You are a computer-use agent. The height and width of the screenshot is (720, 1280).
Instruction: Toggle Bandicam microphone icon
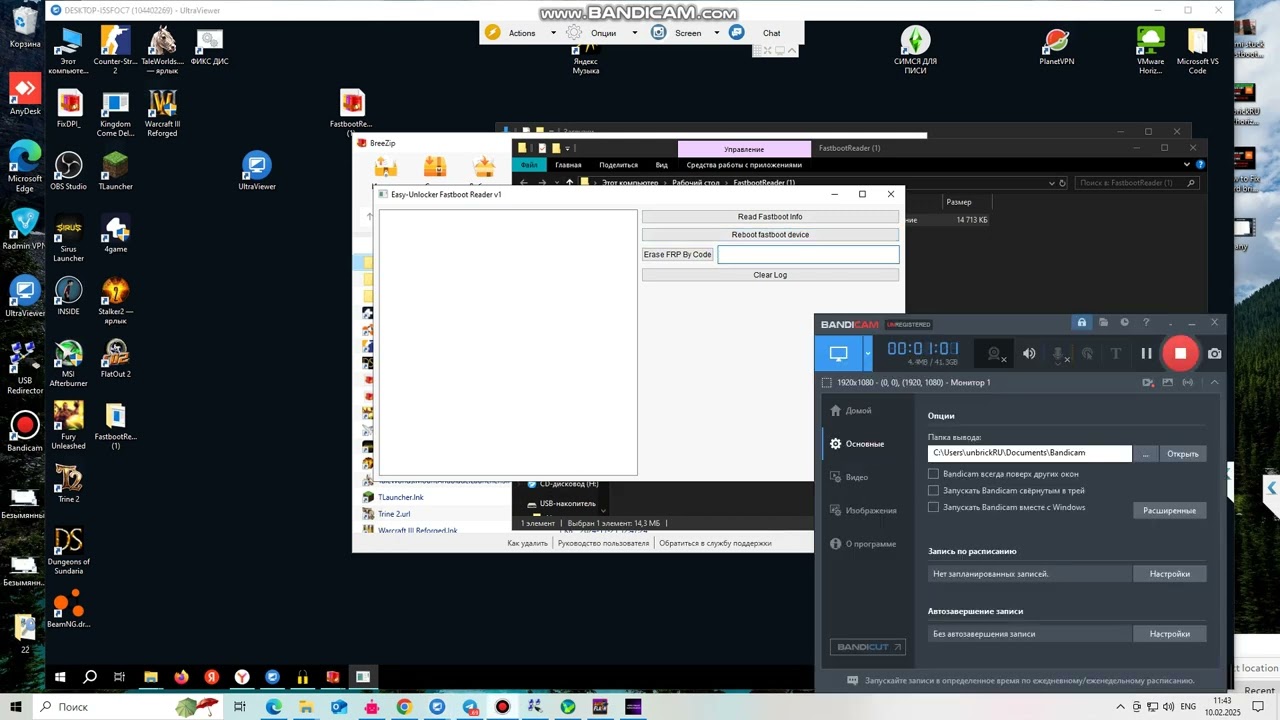(x=1060, y=353)
